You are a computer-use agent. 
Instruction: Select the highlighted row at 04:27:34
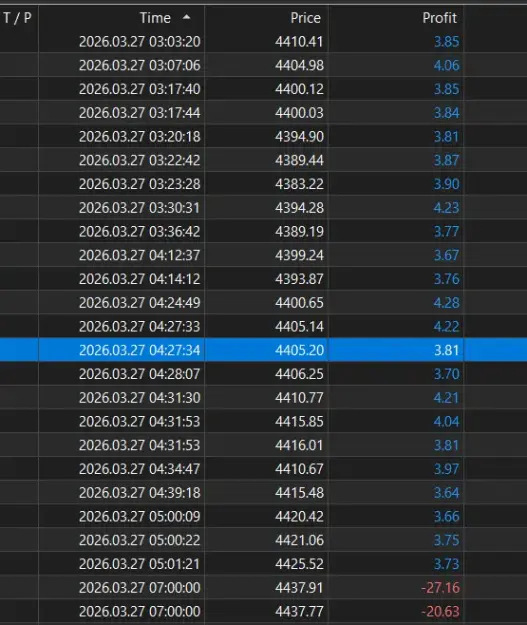pos(264,350)
